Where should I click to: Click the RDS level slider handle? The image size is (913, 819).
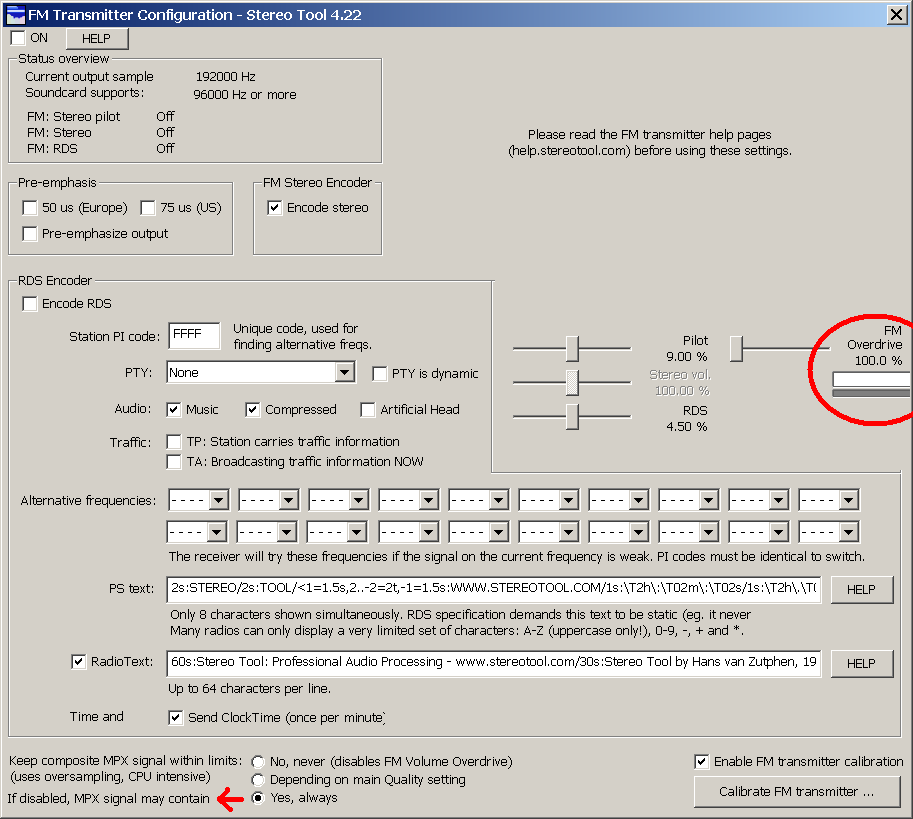point(572,416)
